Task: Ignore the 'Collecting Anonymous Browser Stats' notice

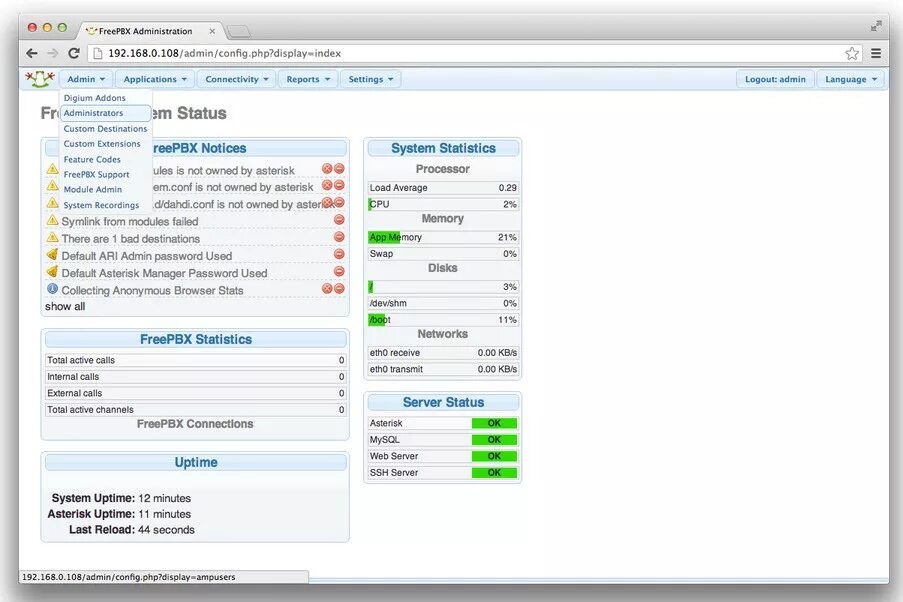Action: (x=339, y=289)
